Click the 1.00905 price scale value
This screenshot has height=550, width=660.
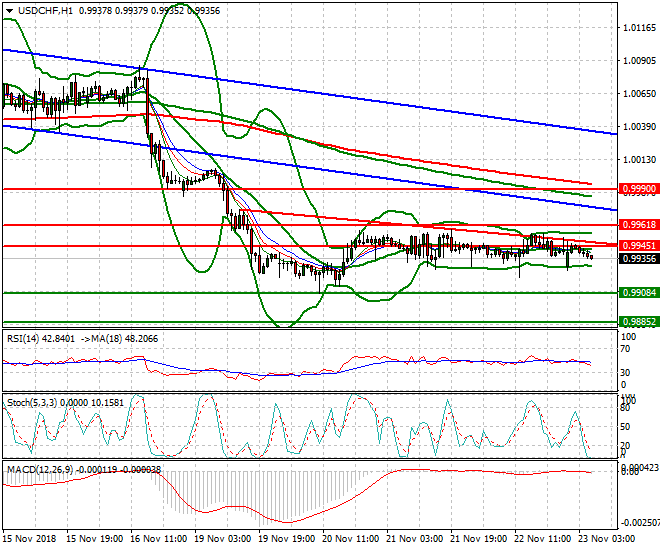tap(639, 61)
